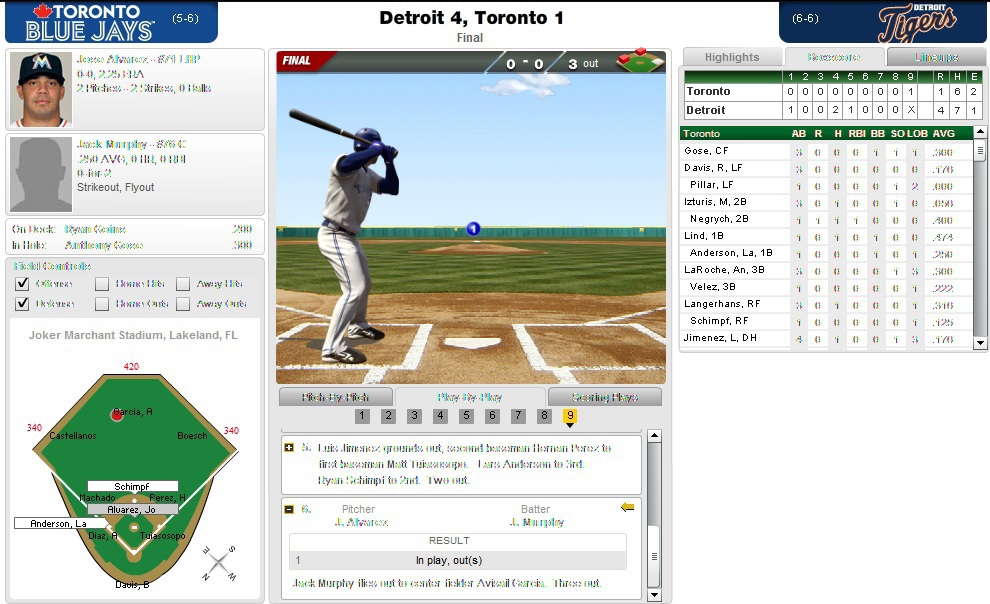Image resolution: width=990 pixels, height=604 pixels.
Task: Collapse play 6 Alvarez vs Murphy entry
Action: (289, 509)
